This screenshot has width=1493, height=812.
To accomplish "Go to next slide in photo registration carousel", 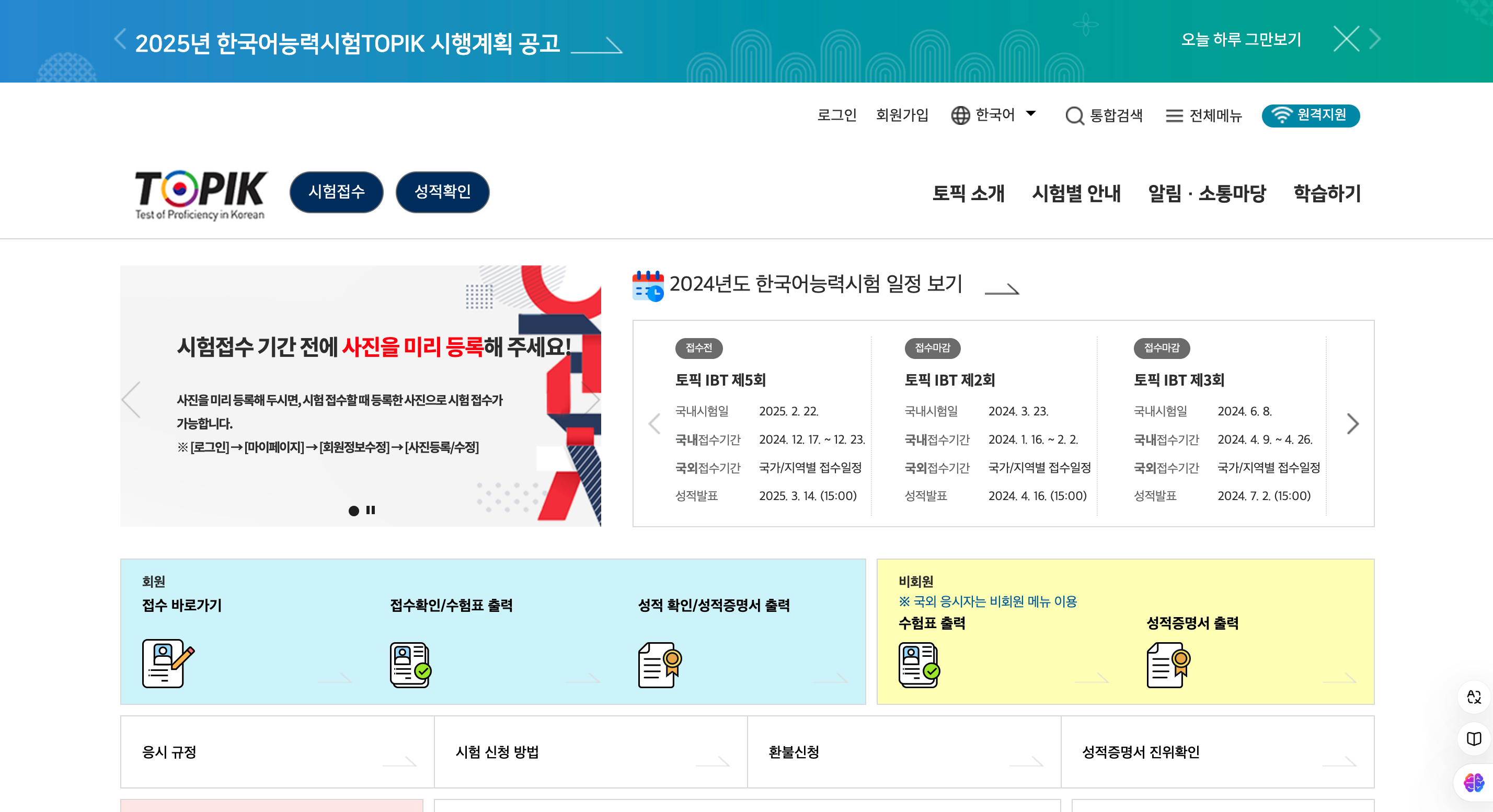I will click(591, 399).
